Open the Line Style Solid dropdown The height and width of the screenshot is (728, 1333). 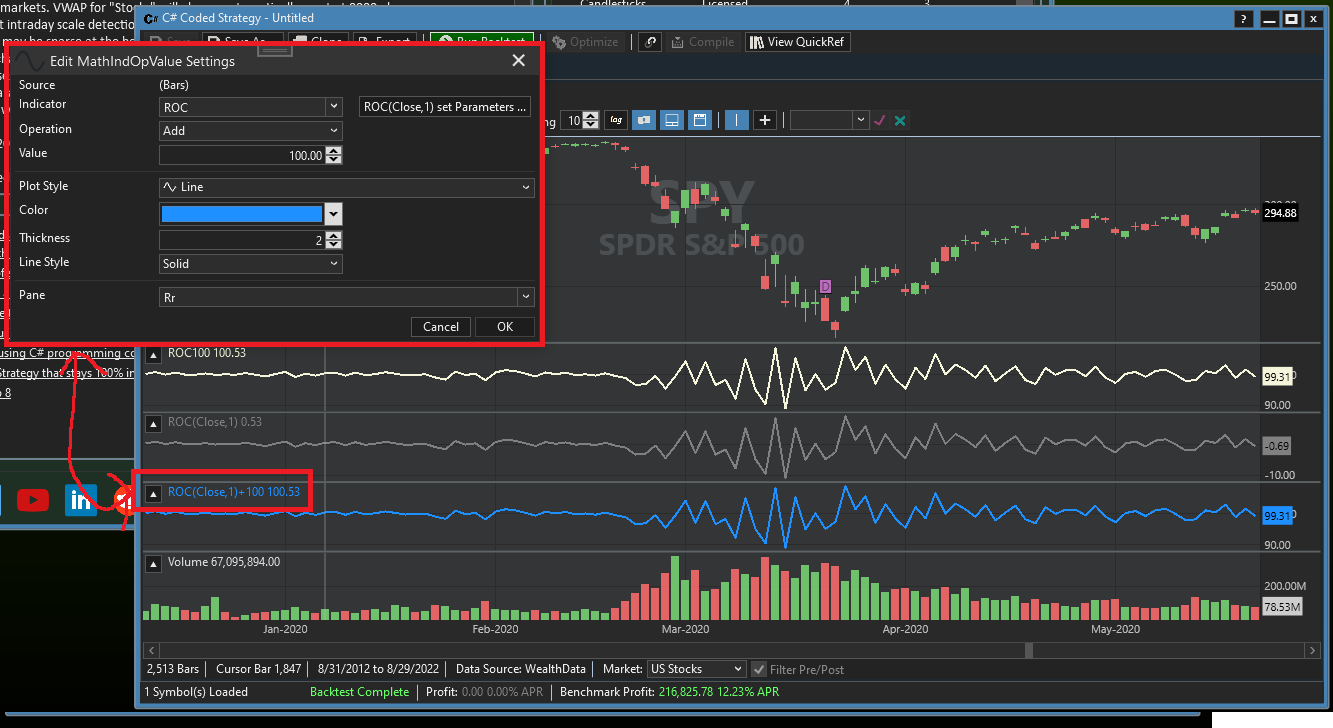(x=251, y=264)
